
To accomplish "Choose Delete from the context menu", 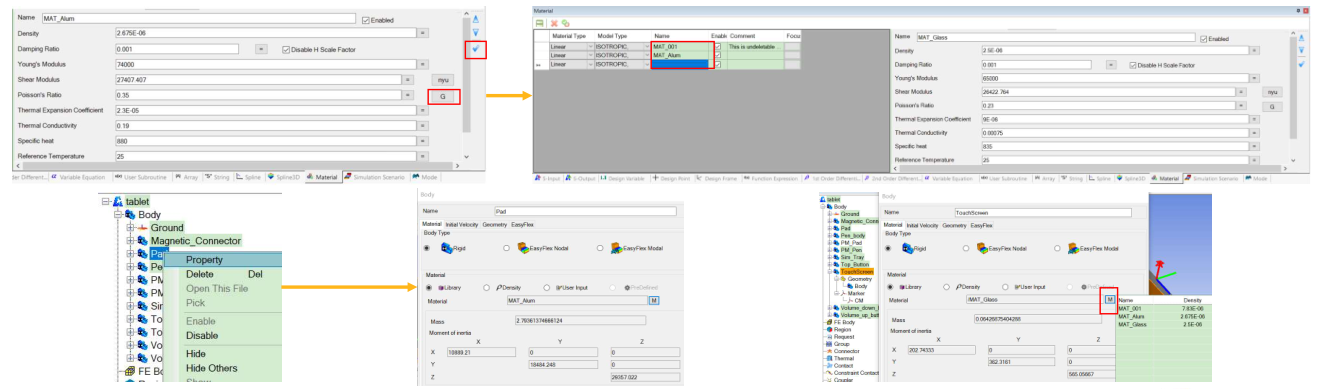I will coord(199,273).
